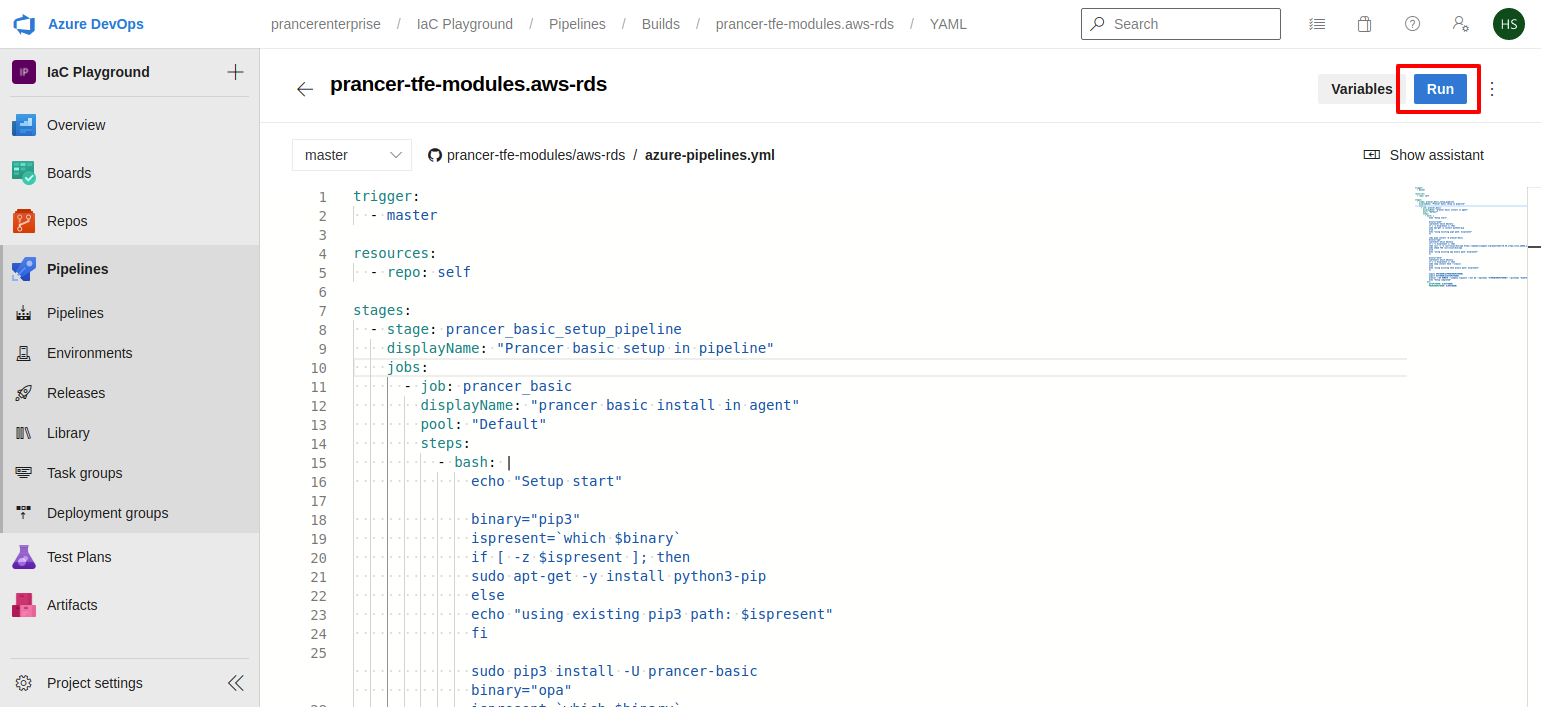This screenshot has height=707, width=1541.
Task: Open Project settings link
Action: tap(95, 683)
